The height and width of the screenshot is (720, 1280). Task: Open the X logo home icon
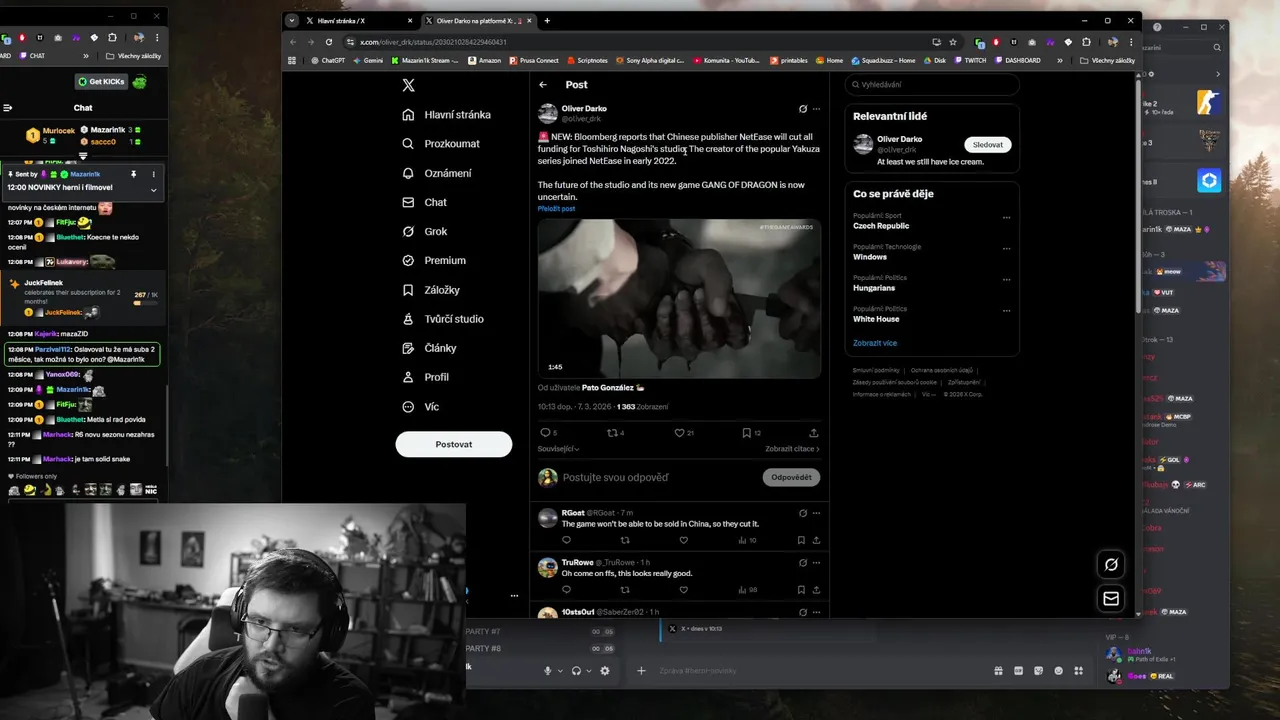[x=408, y=85]
